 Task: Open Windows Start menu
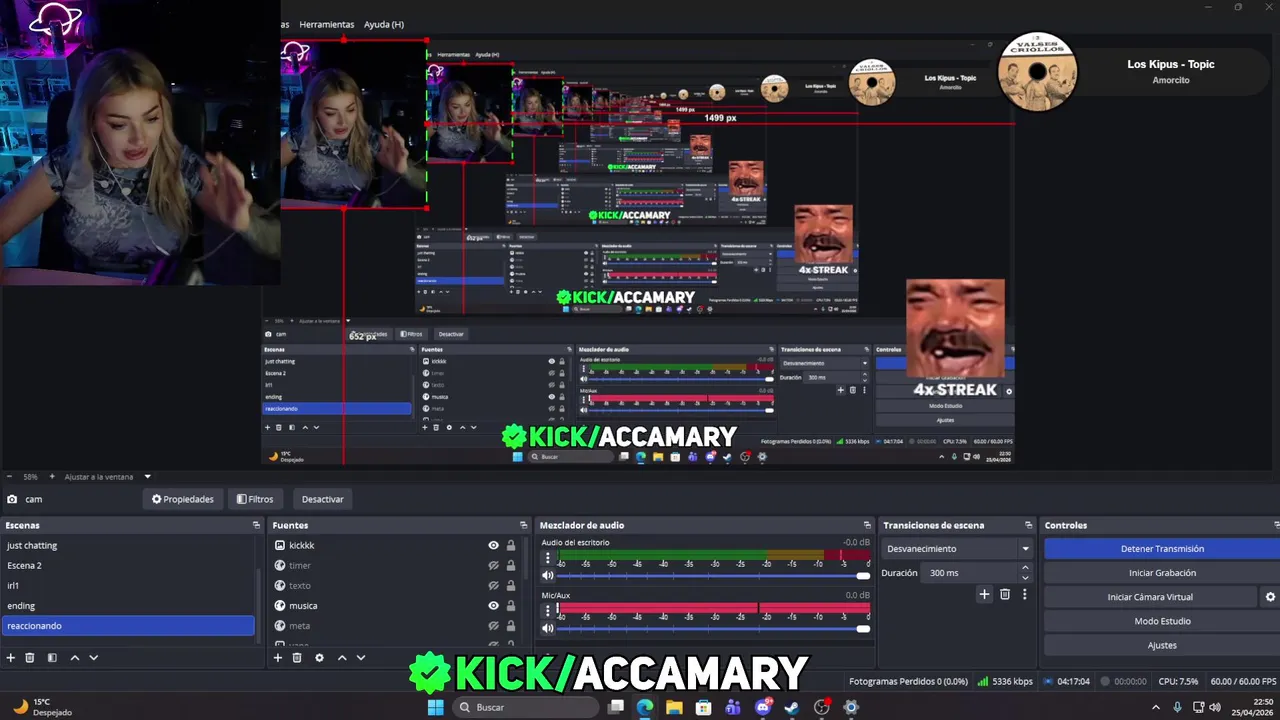pos(435,707)
